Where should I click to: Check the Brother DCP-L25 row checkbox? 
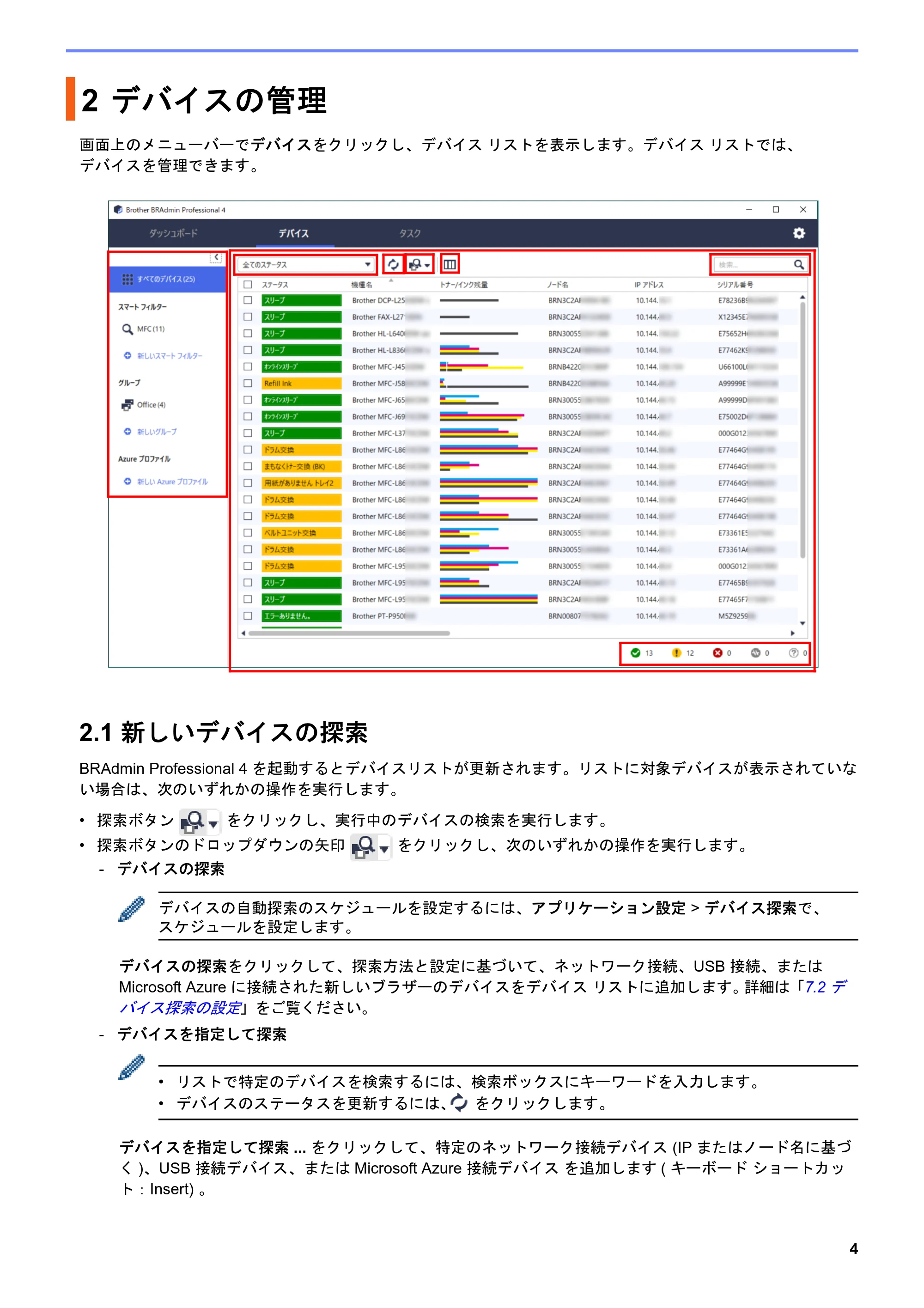[248, 300]
